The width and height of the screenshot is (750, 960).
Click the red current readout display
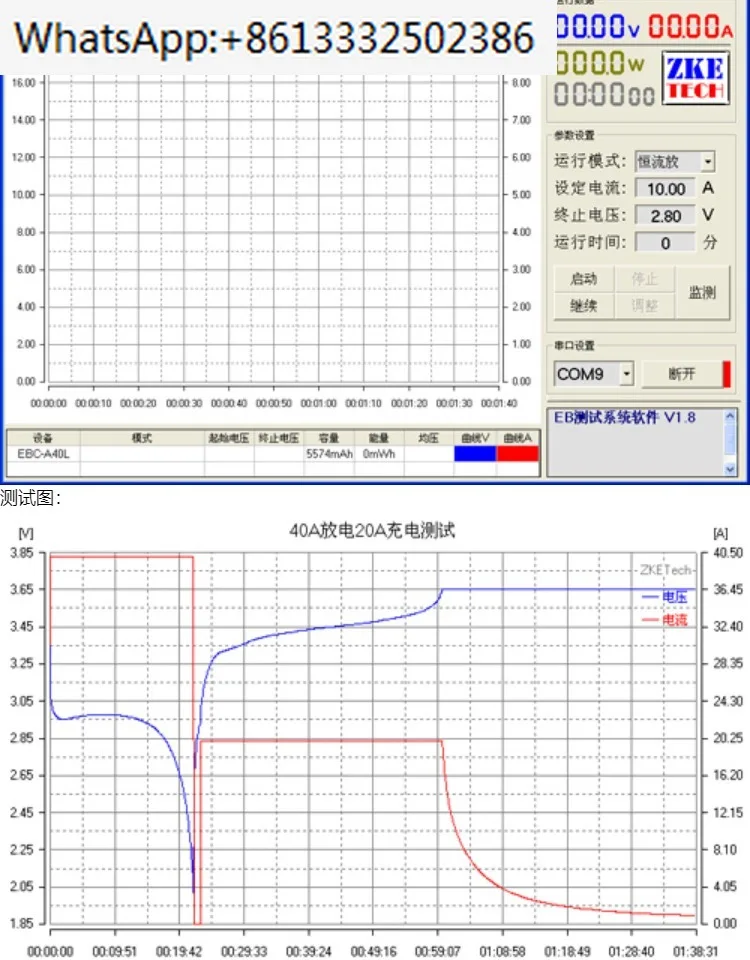[691, 26]
